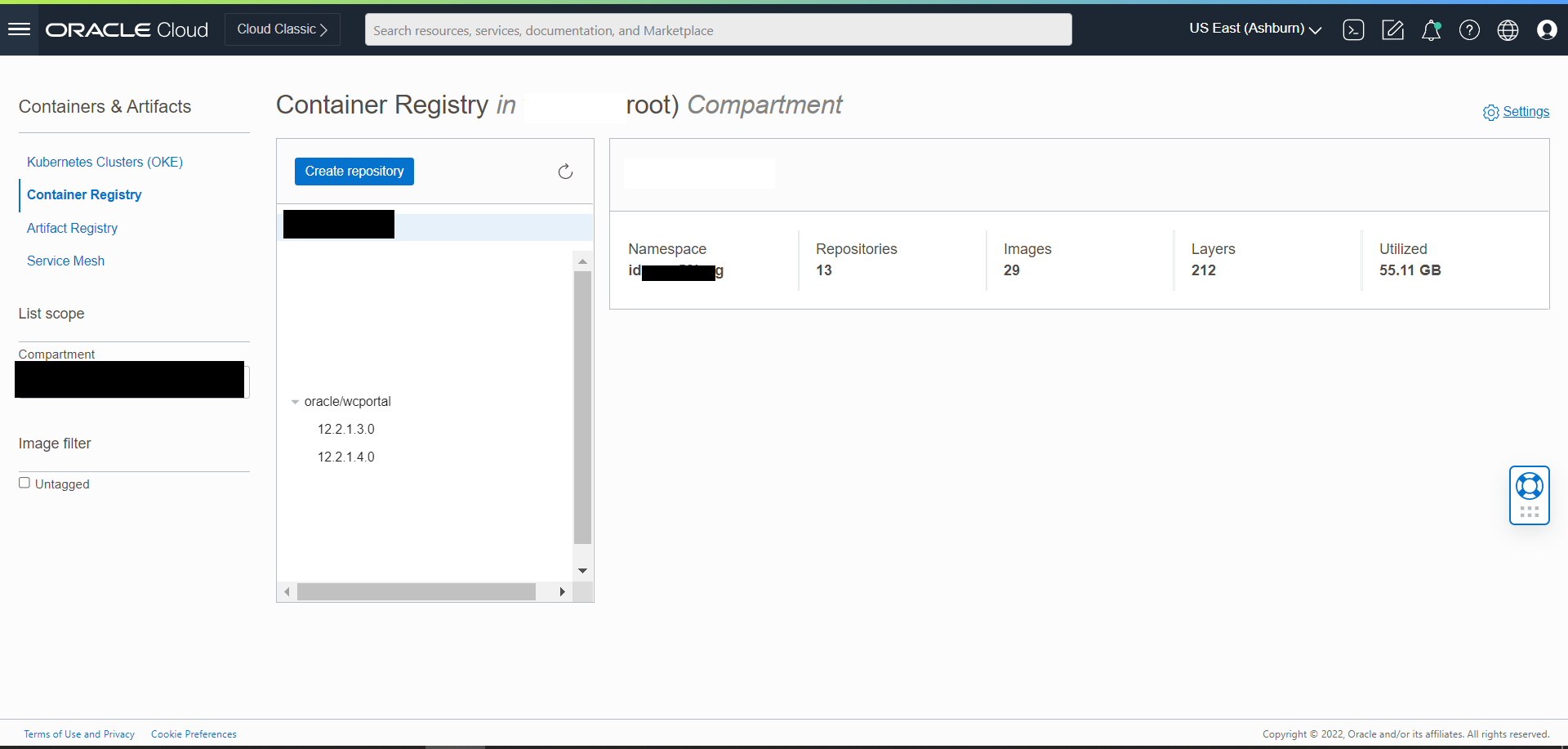The image size is (1568, 749).
Task: Click the scroll-left arrow of repository list
Action: [x=287, y=591]
